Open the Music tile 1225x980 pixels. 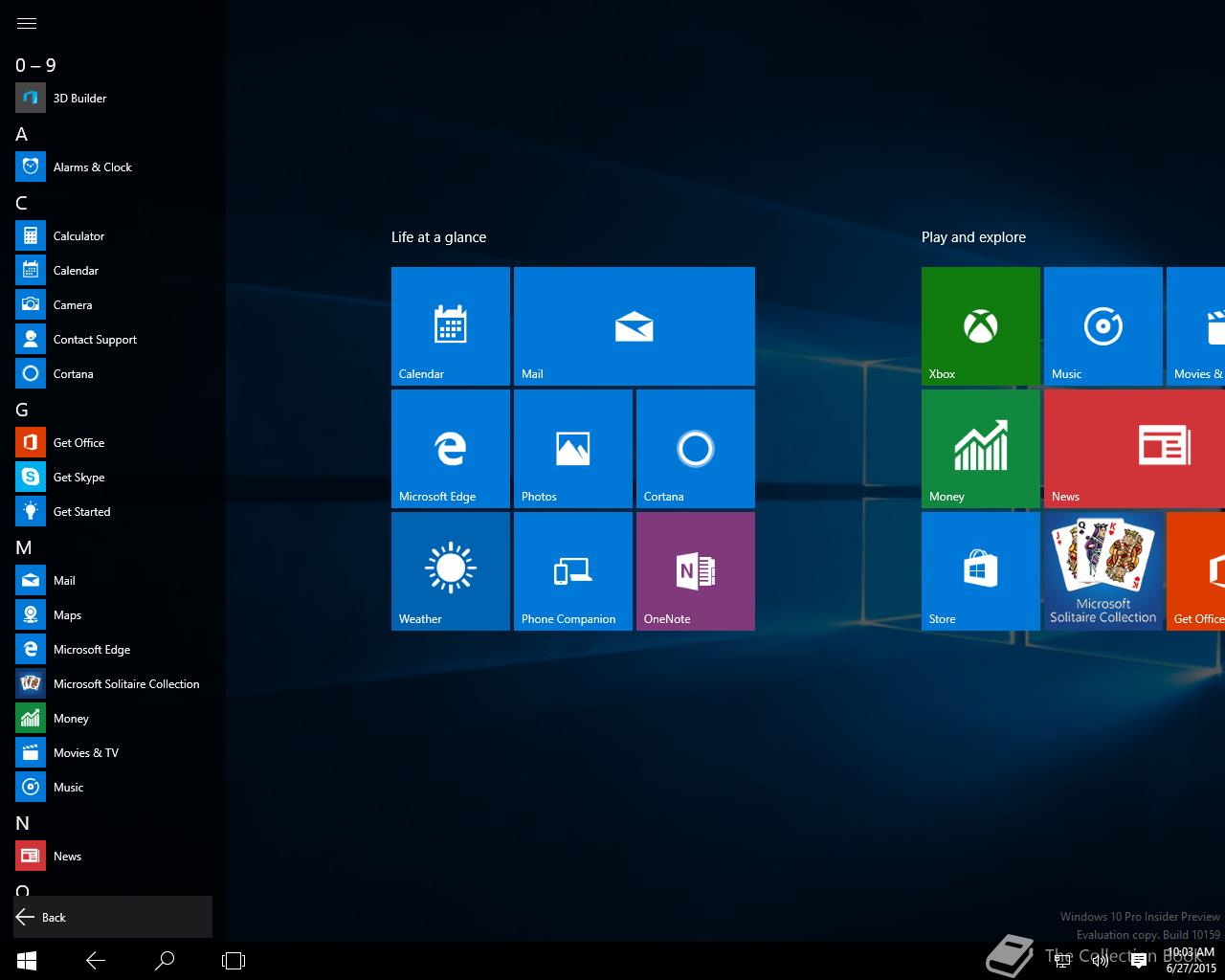1103,326
